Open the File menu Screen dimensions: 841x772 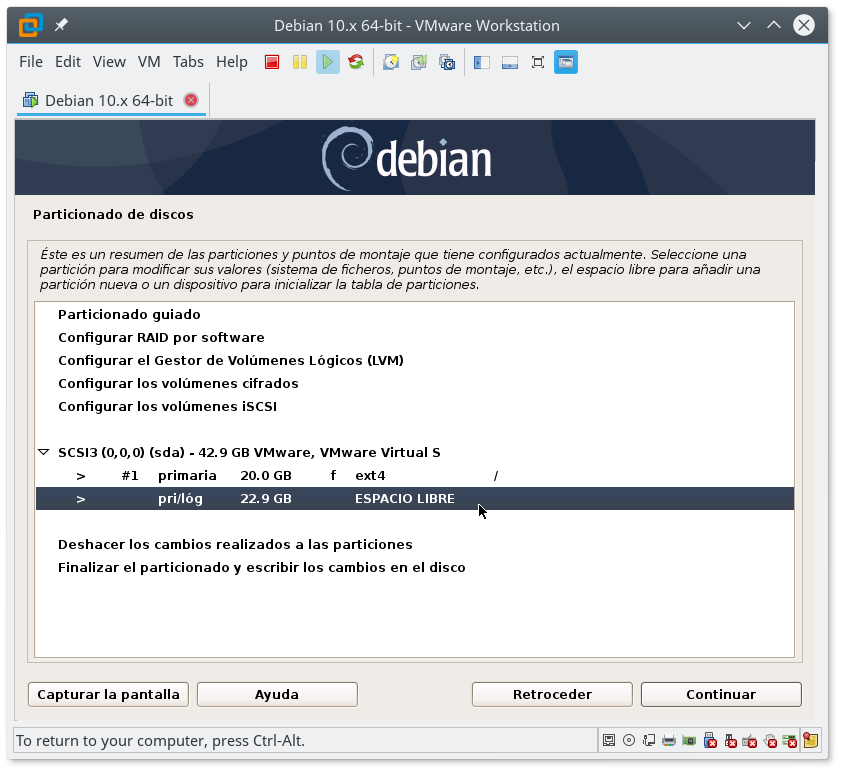click(31, 62)
